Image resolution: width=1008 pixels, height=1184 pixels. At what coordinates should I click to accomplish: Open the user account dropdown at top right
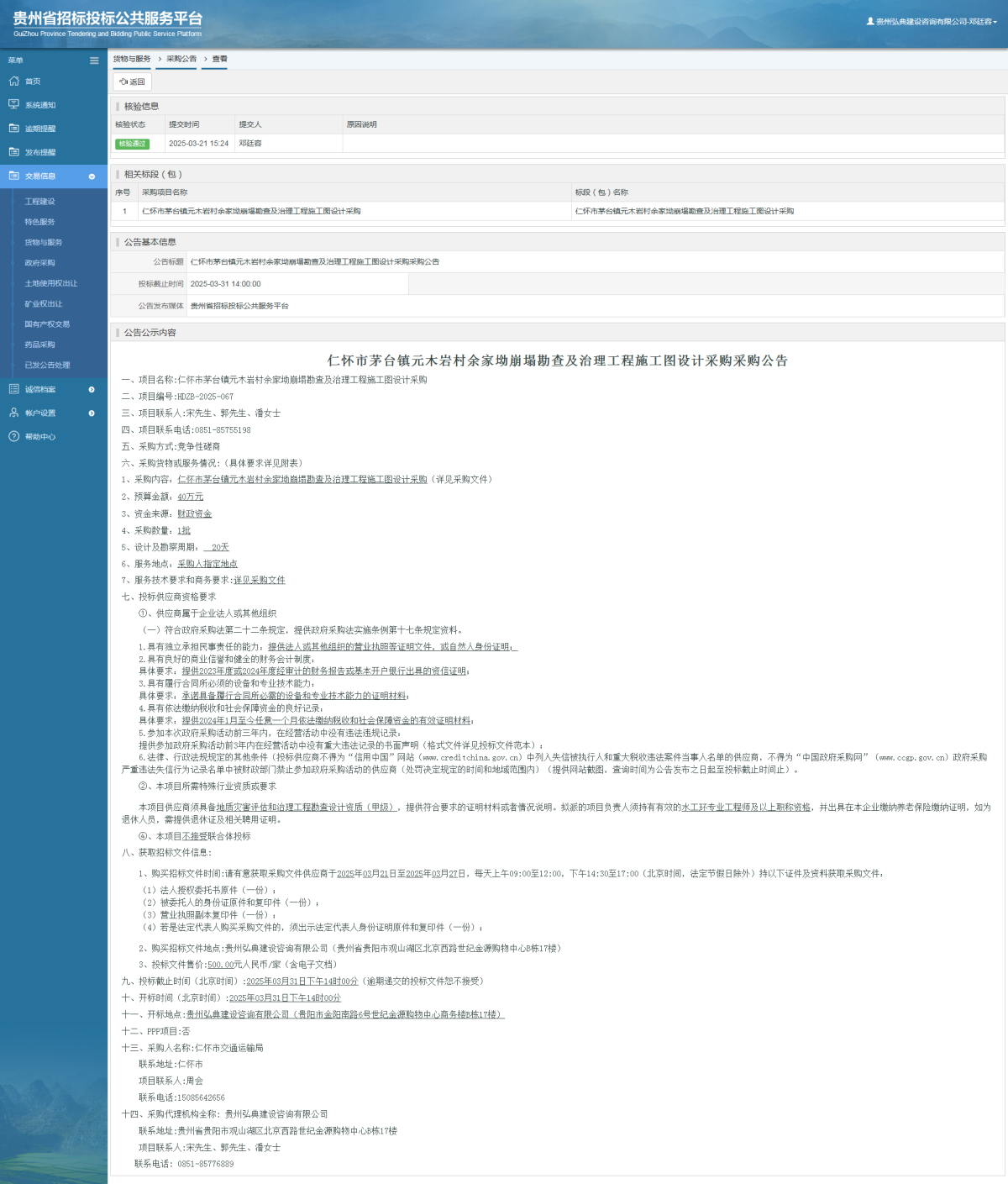(x=932, y=22)
